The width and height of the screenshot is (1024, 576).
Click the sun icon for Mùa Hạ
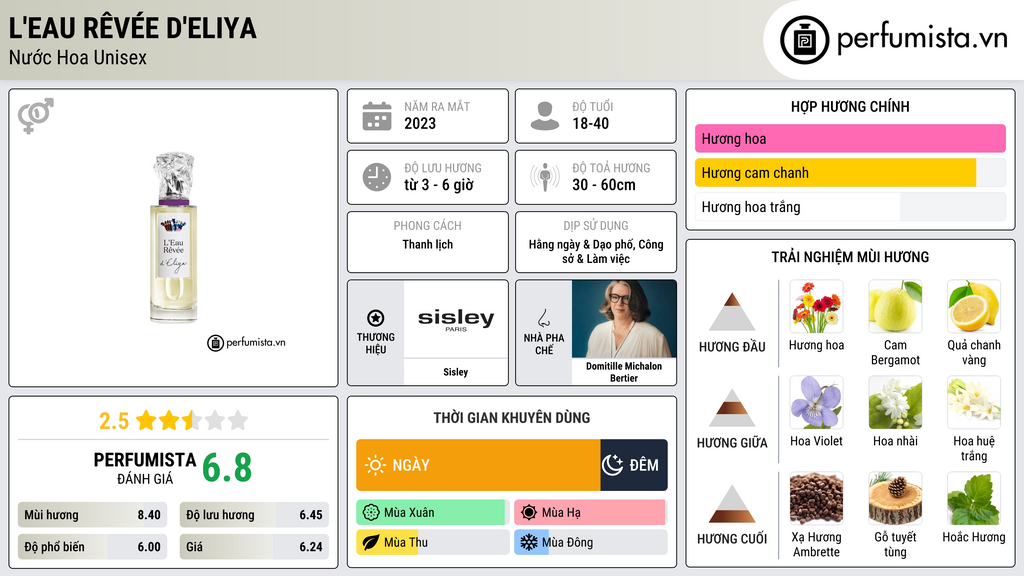point(529,513)
